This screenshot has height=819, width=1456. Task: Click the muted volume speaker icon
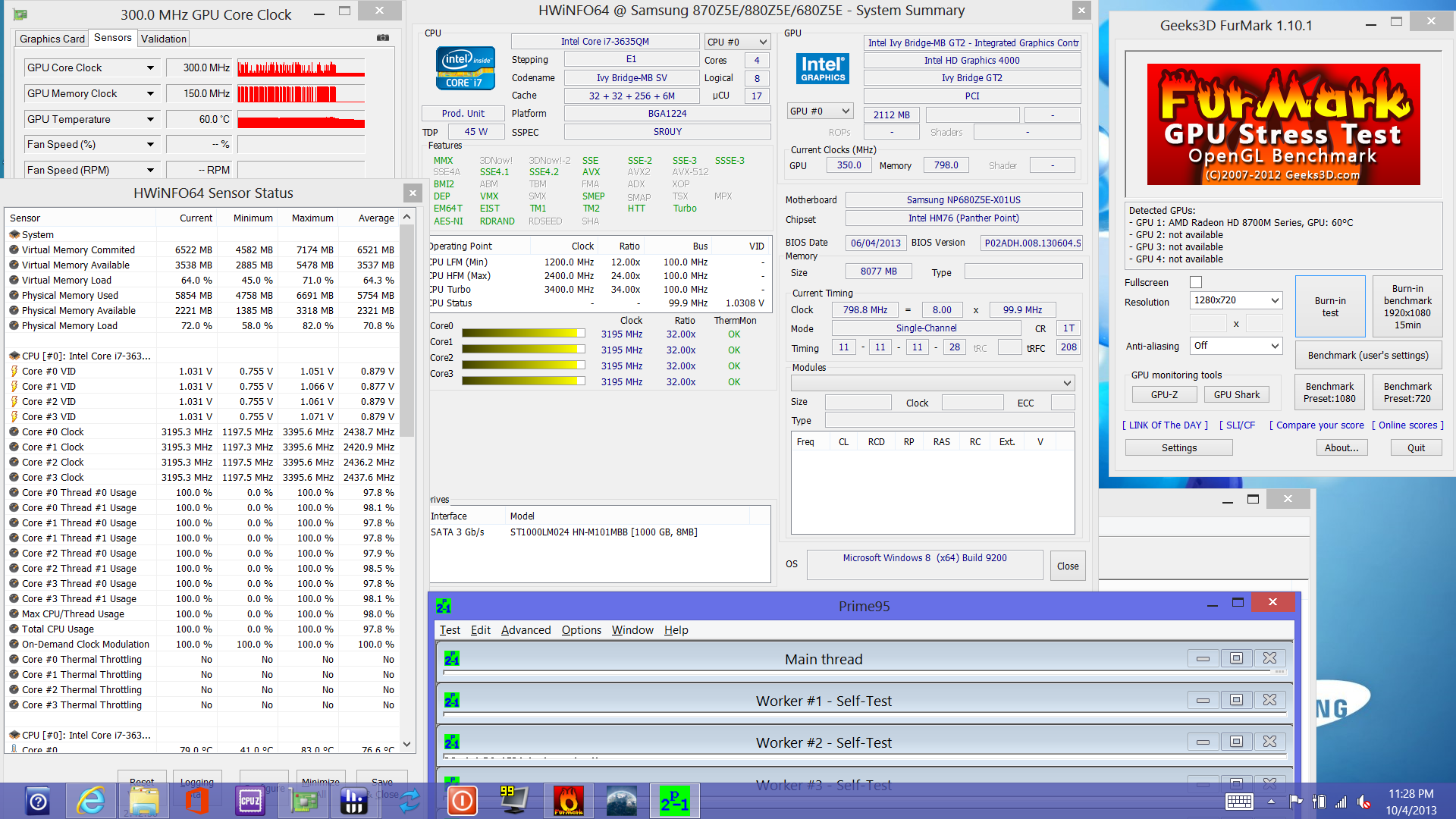click(x=1363, y=802)
